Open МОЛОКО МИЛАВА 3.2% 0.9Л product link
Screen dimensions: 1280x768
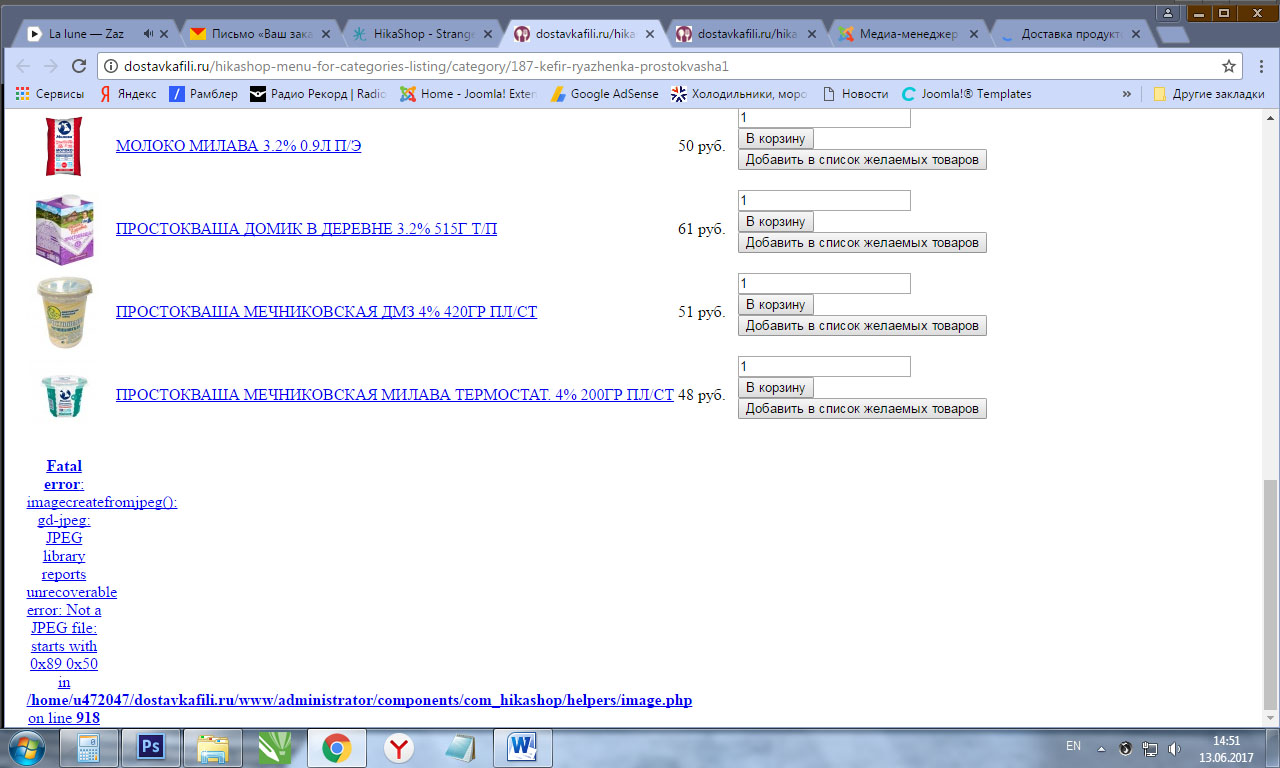coord(239,146)
